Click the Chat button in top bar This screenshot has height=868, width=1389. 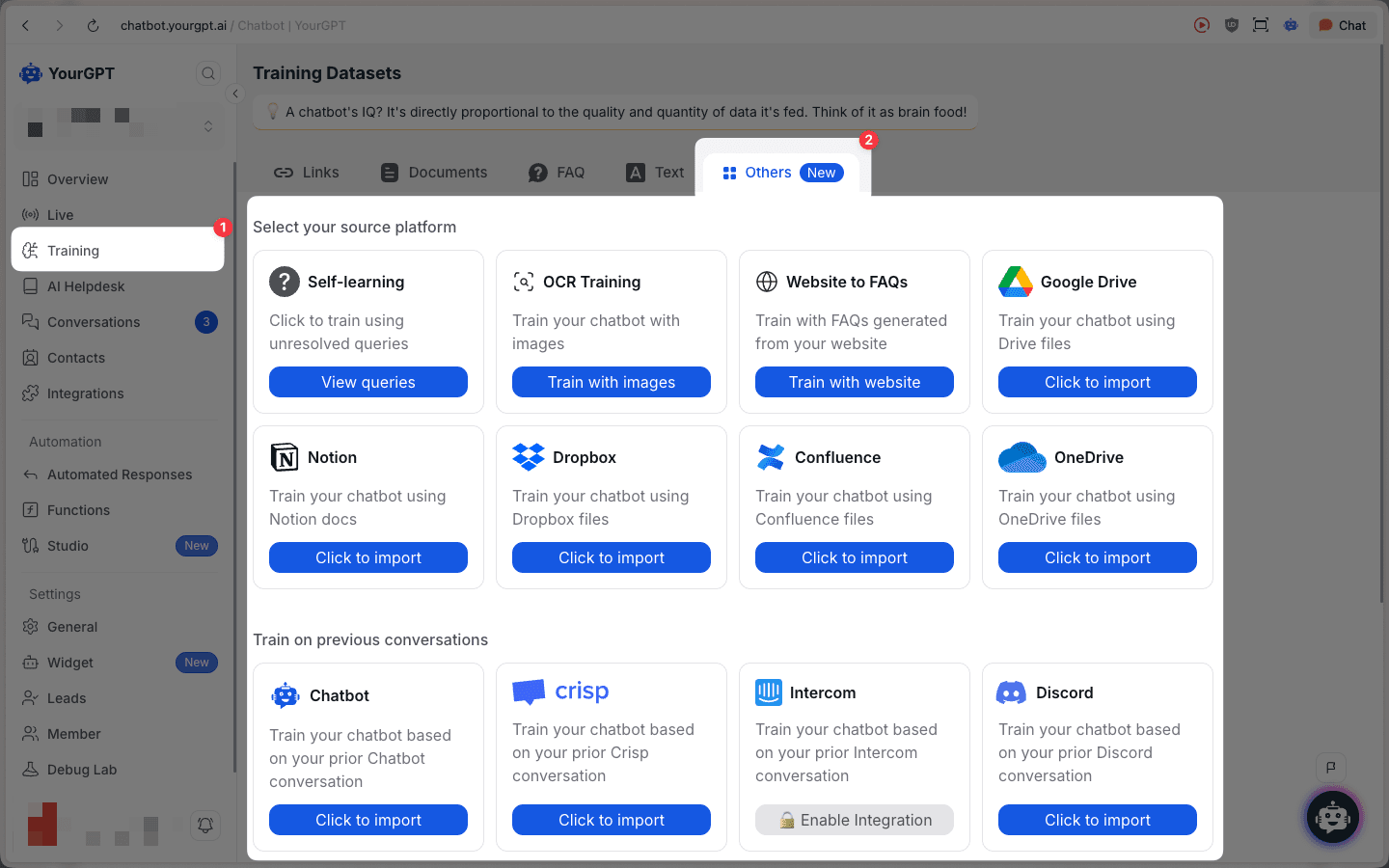[1343, 26]
